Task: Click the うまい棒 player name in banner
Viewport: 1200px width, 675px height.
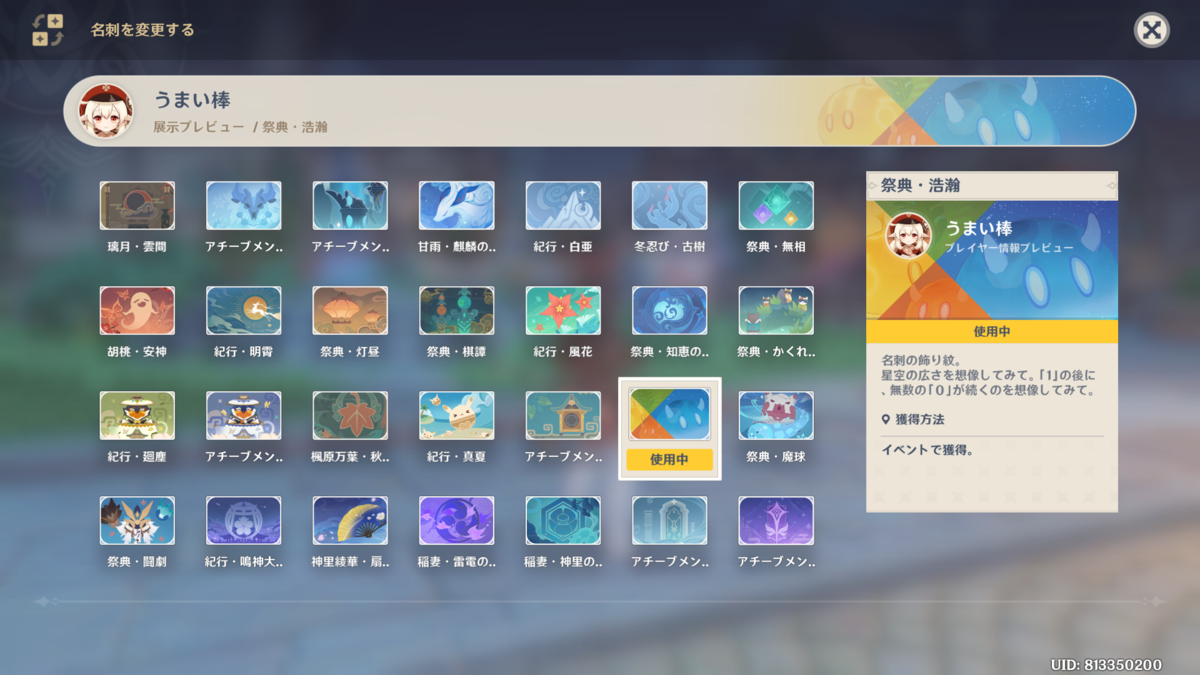Action: click(x=192, y=100)
